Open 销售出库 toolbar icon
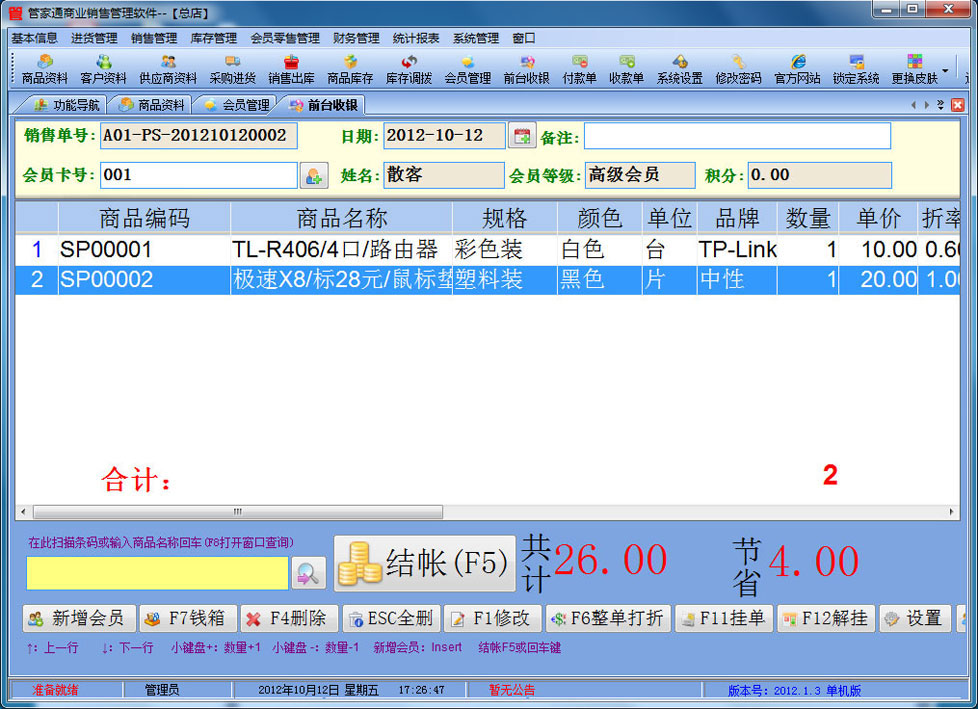Viewport: 978px width, 709px height. (291, 69)
